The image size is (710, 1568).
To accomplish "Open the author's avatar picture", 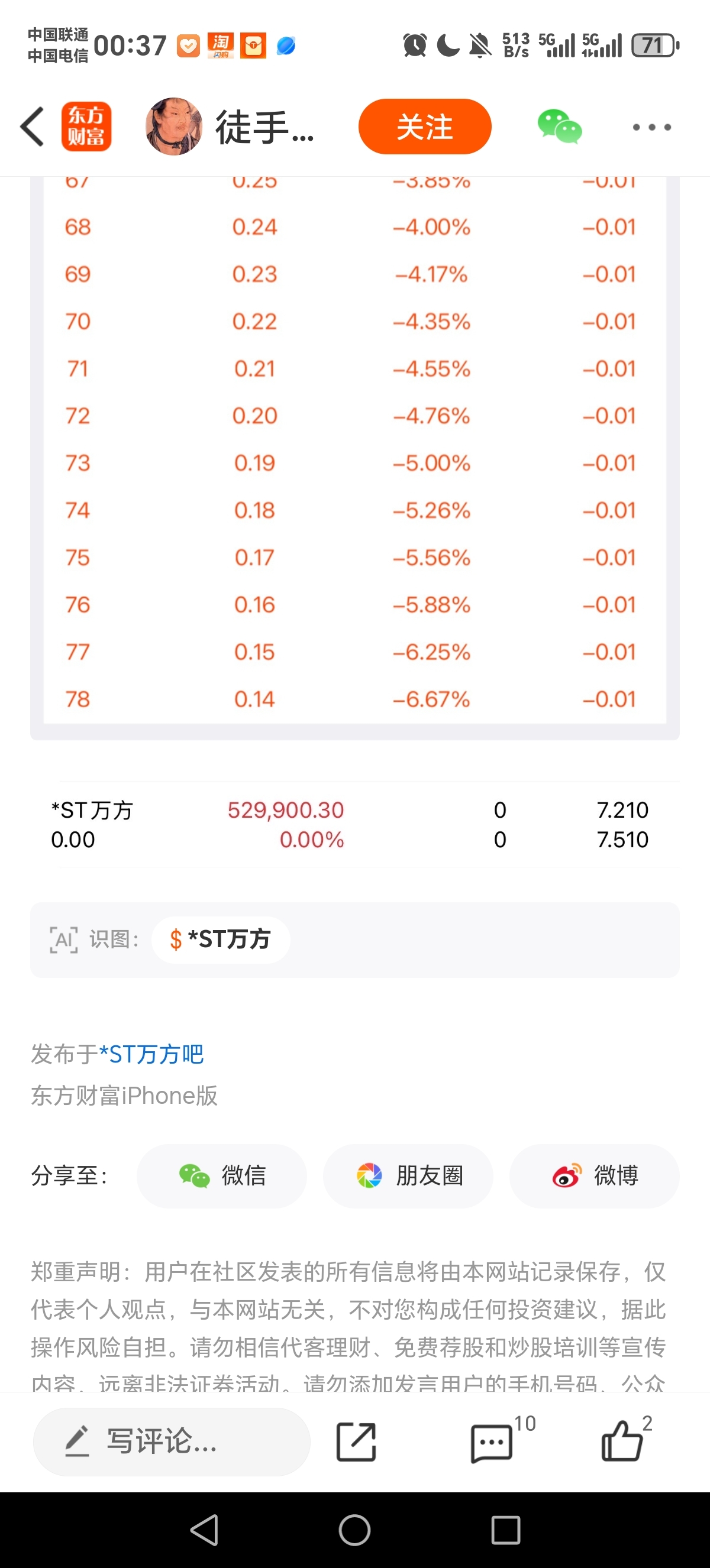I will [174, 127].
